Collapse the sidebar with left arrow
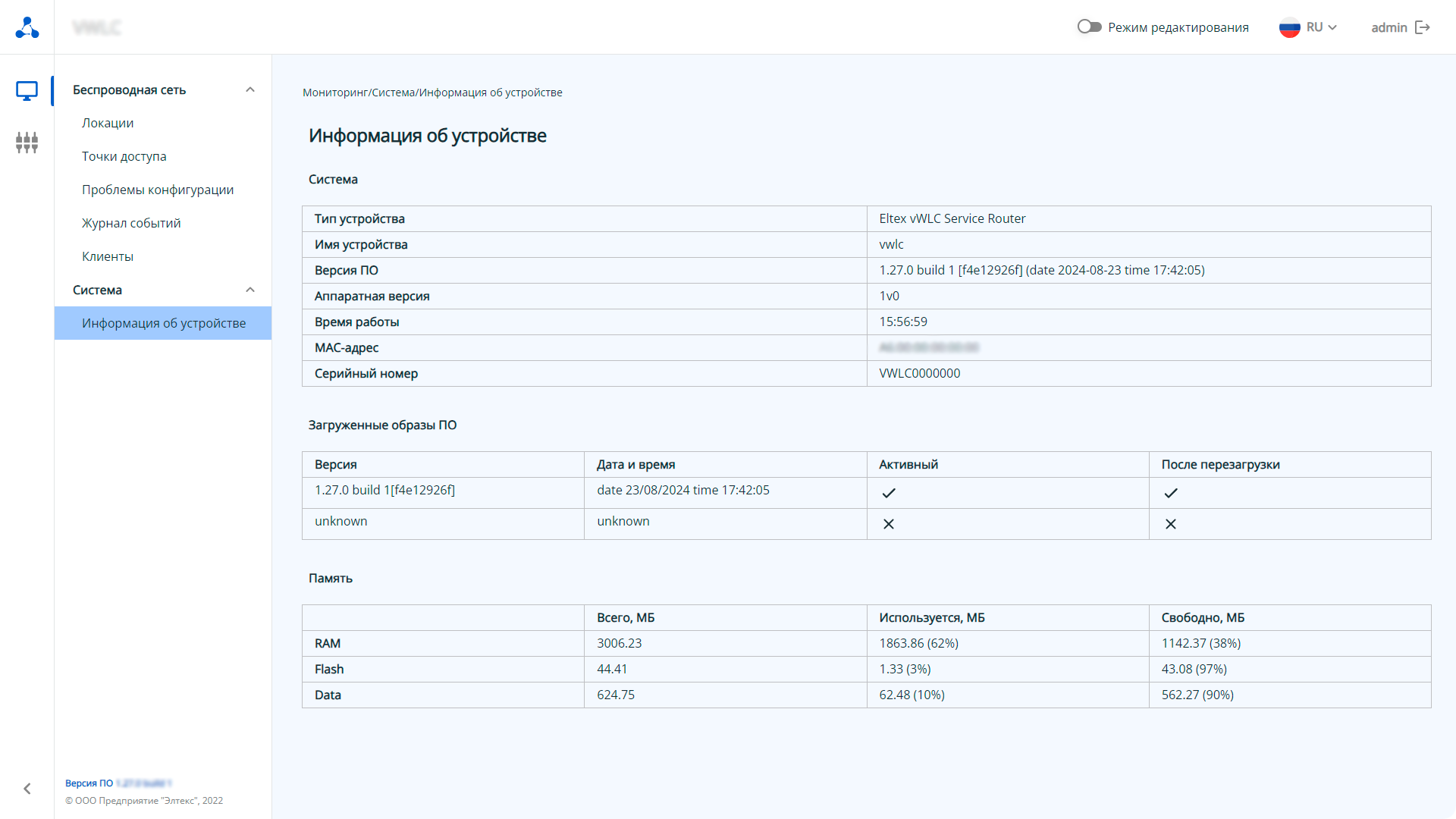The width and height of the screenshot is (1456, 819). point(27,789)
